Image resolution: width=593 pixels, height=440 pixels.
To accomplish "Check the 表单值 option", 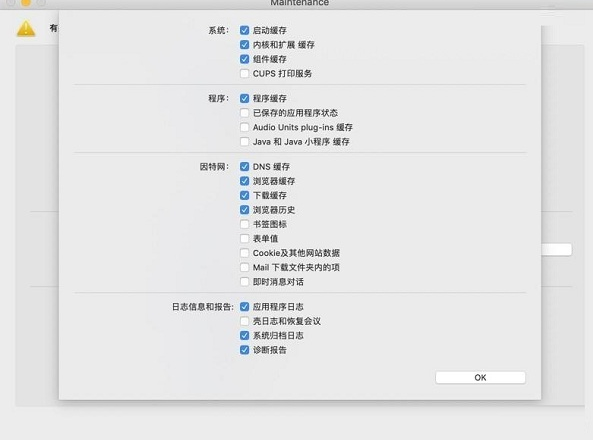I will pos(244,238).
